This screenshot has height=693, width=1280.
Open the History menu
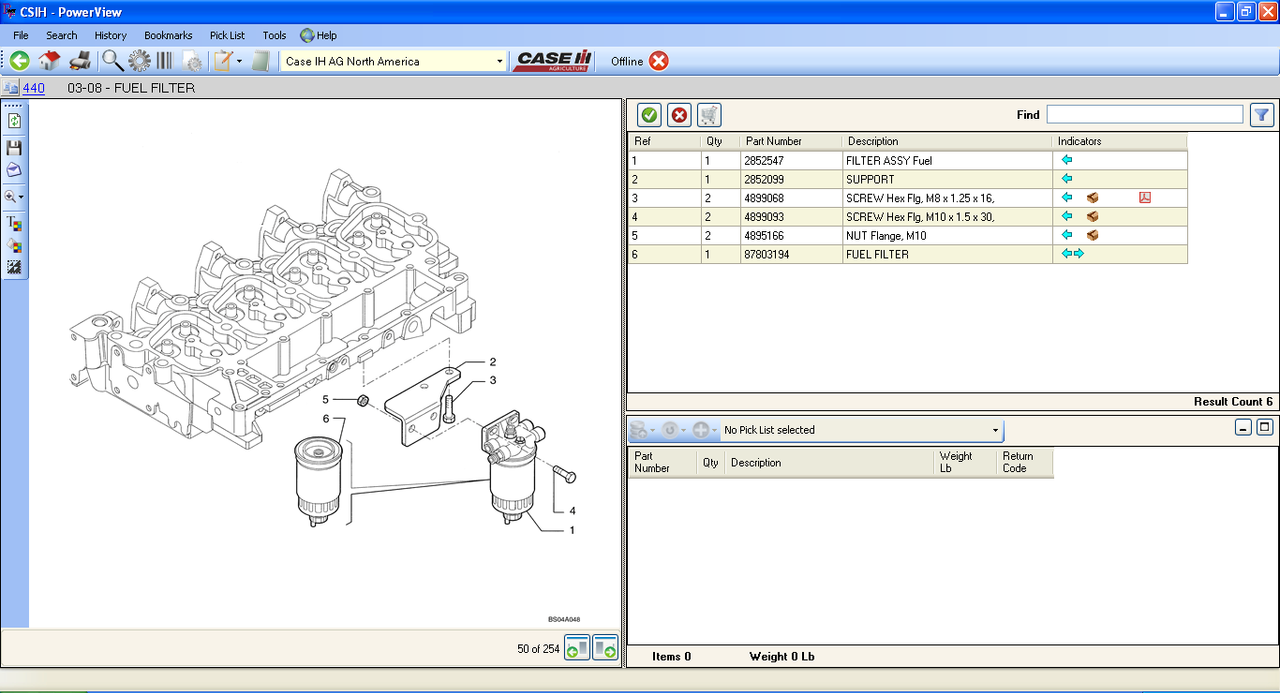(111, 35)
